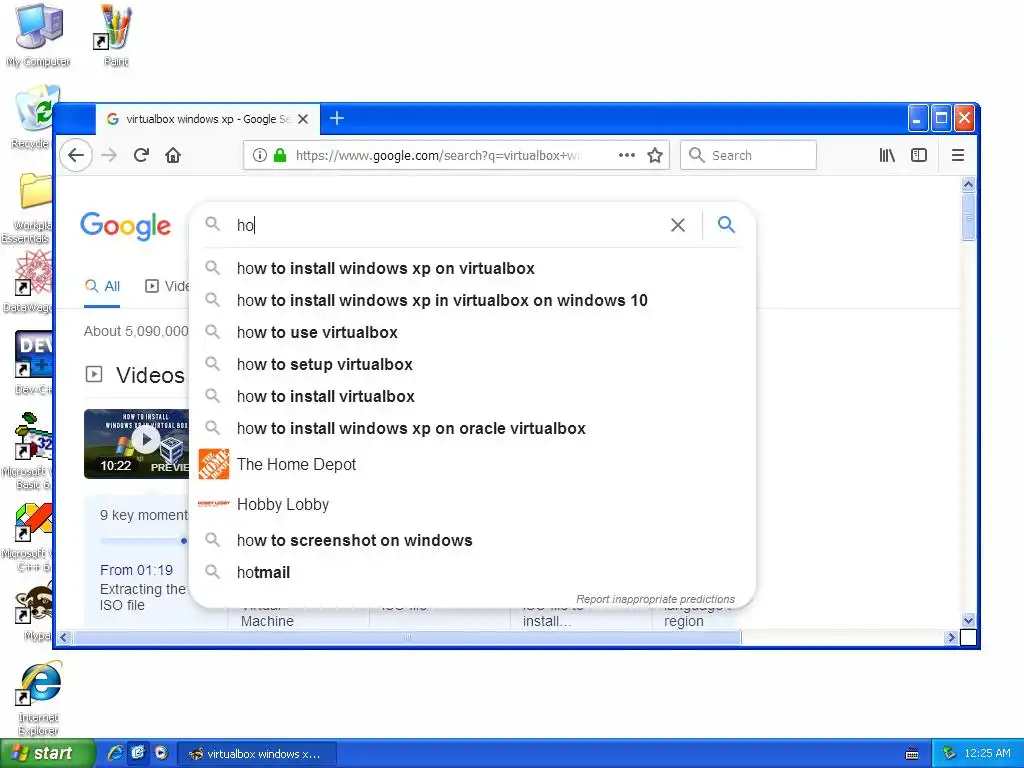Screen dimensions: 1024x768
Task: Open My Computer desktop icon
Action: pos(38,36)
